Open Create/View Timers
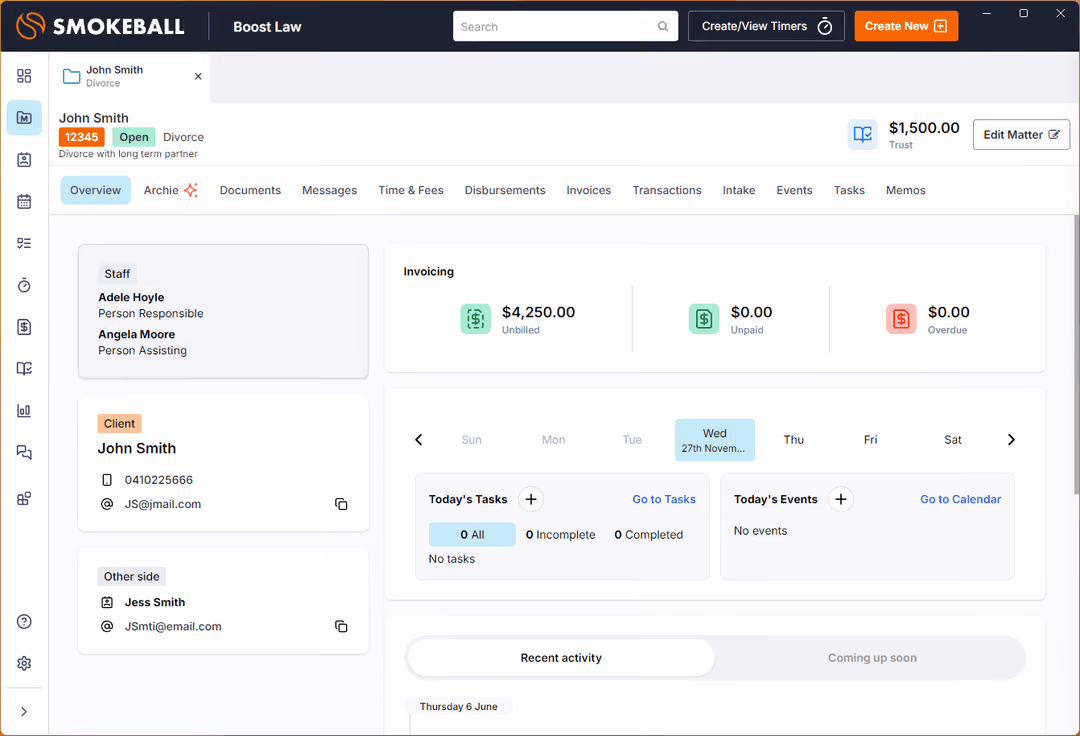1080x736 pixels. click(x=767, y=26)
